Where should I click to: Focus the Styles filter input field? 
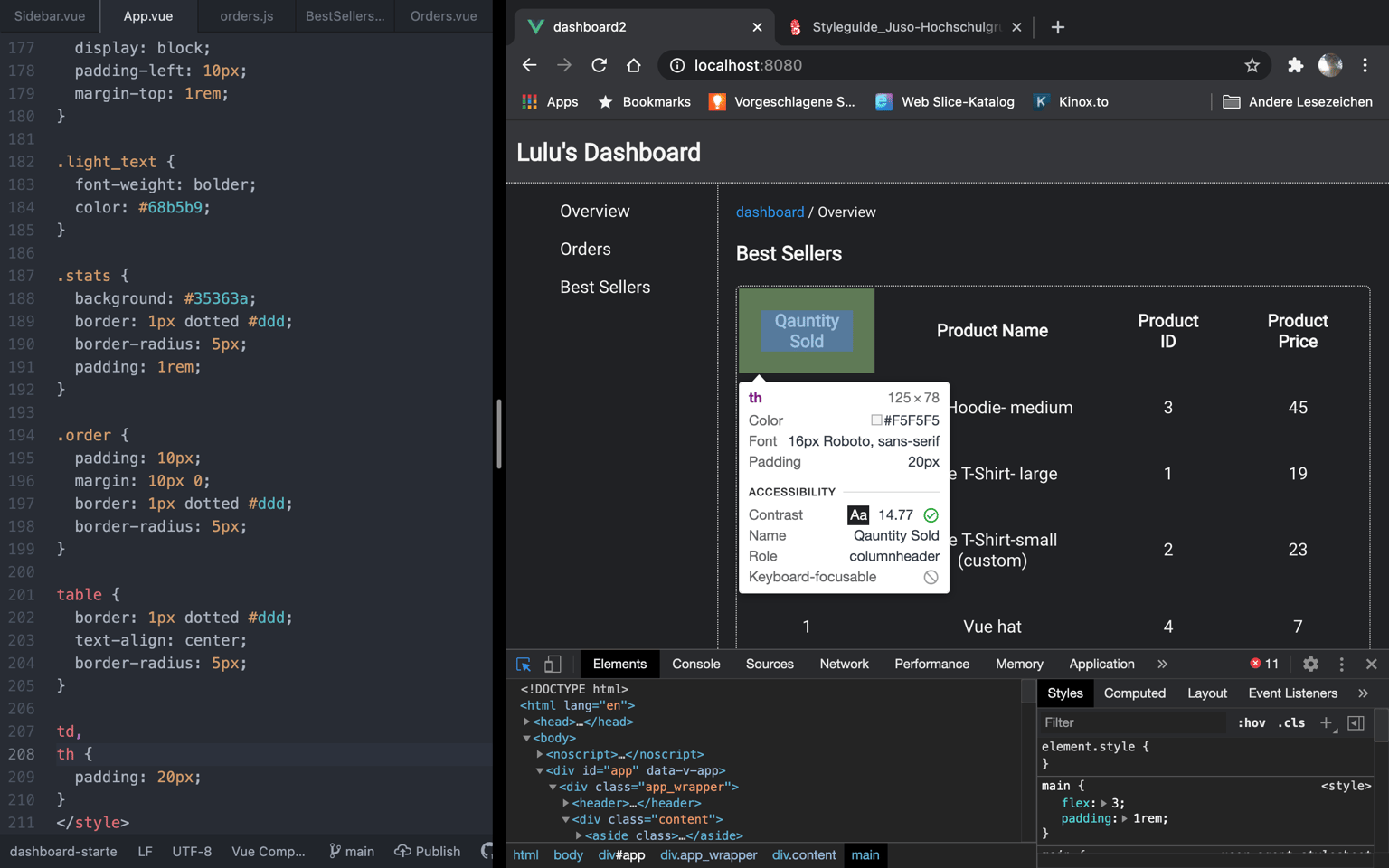(x=1133, y=722)
